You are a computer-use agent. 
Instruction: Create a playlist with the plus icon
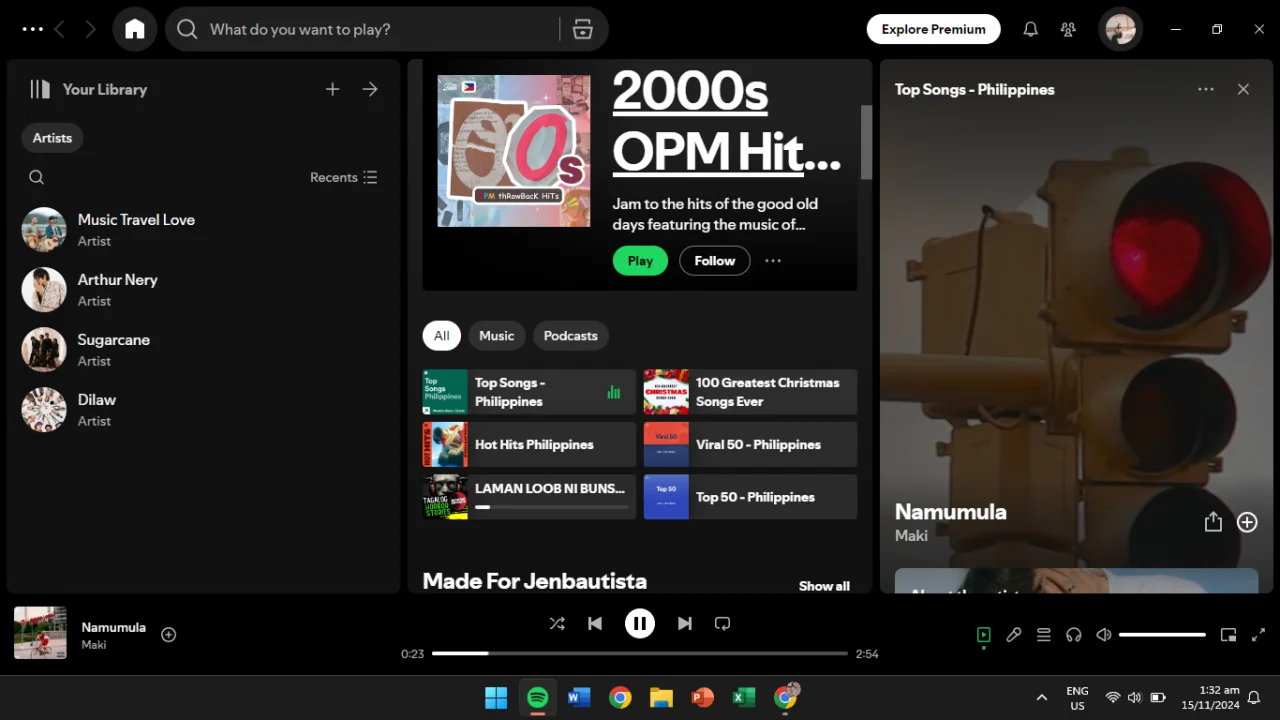pos(333,89)
